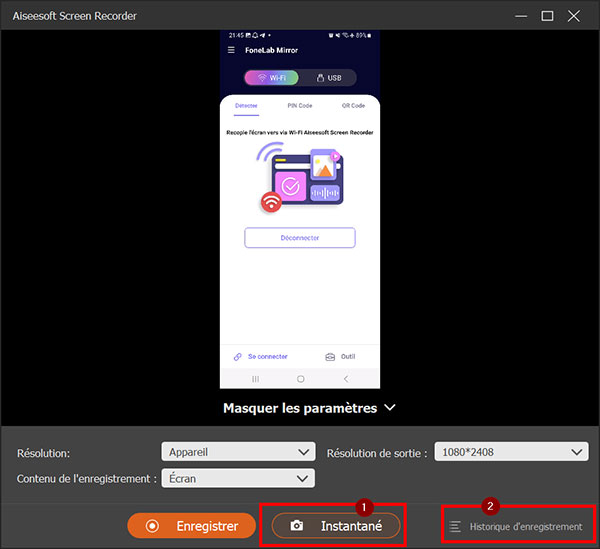
Task: Select the WiFi connection mode toggle
Action: tap(272, 78)
